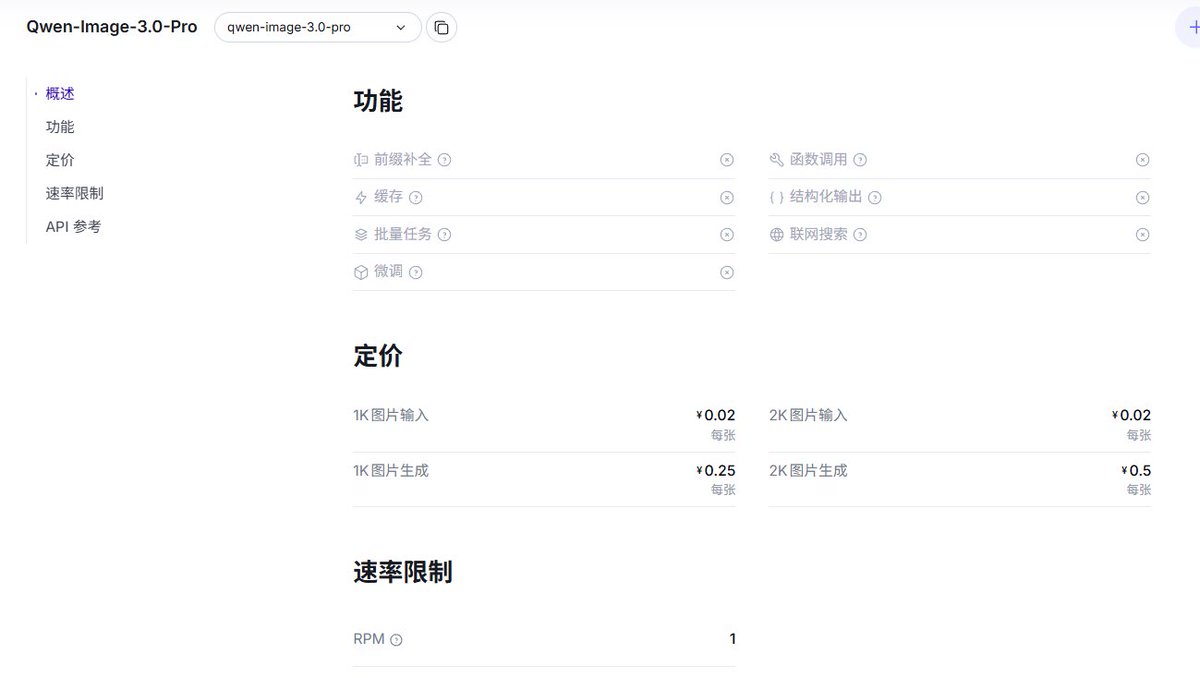This screenshot has height=678, width=1200.
Task: Click the 功能 section heading
Action: coord(378,101)
